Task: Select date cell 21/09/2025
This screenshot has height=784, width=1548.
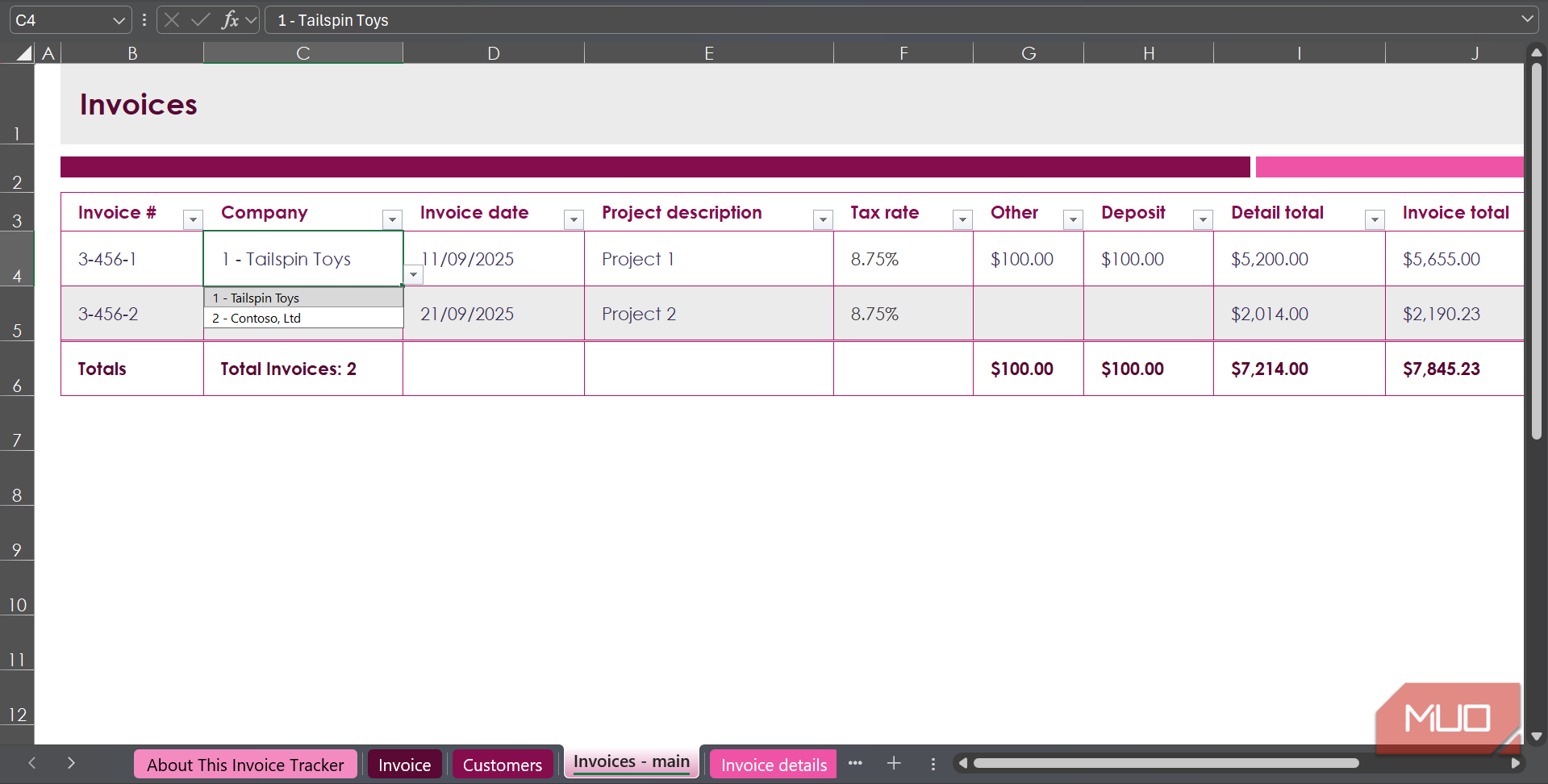Action: [494, 314]
